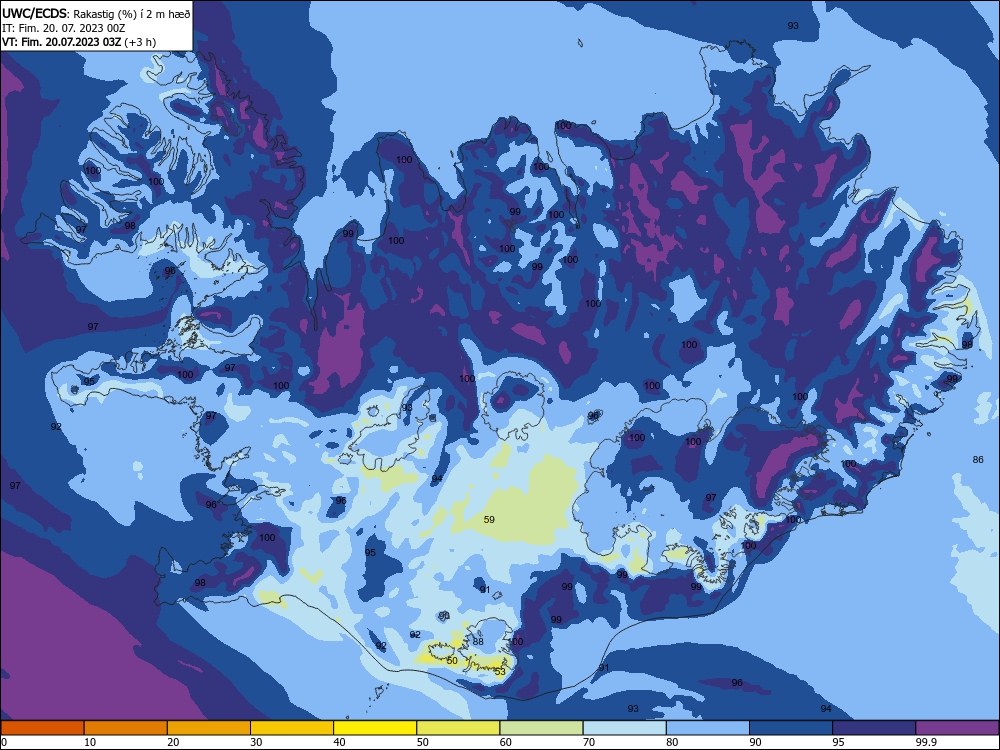
Task: Click the legend tick label '20'
Action: tap(173, 742)
